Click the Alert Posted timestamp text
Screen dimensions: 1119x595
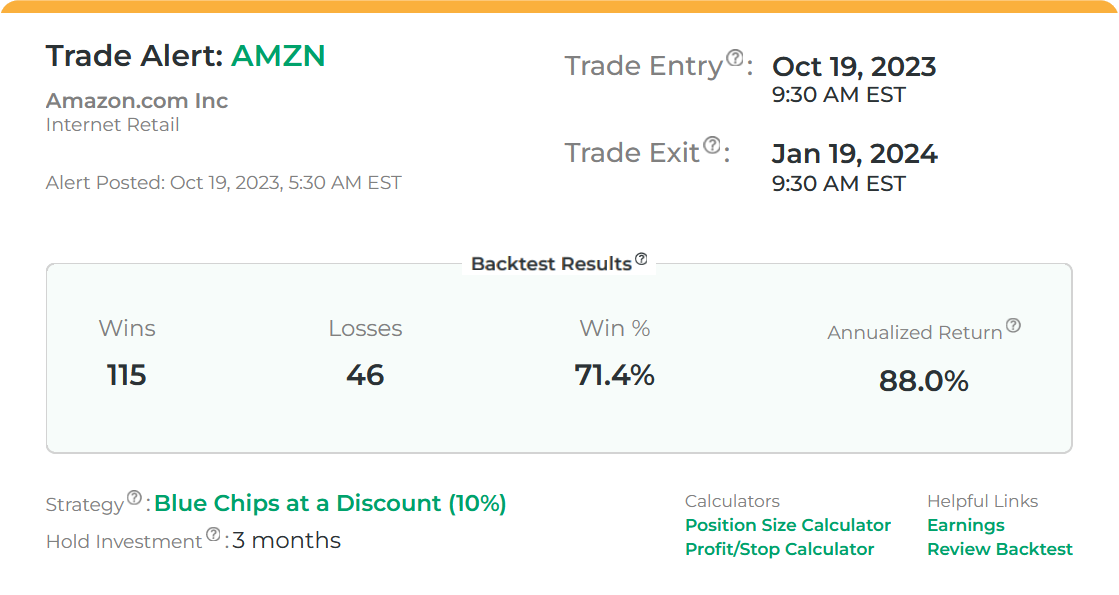(x=223, y=182)
